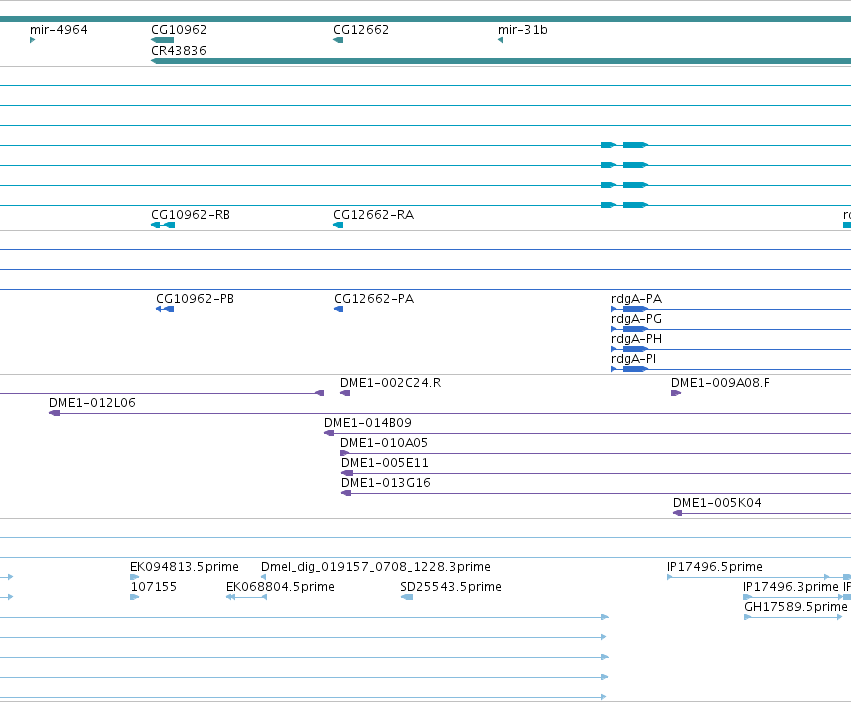Select the SD25543.5prime EST label
This screenshot has height=702, width=851.
(x=451, y=587)
